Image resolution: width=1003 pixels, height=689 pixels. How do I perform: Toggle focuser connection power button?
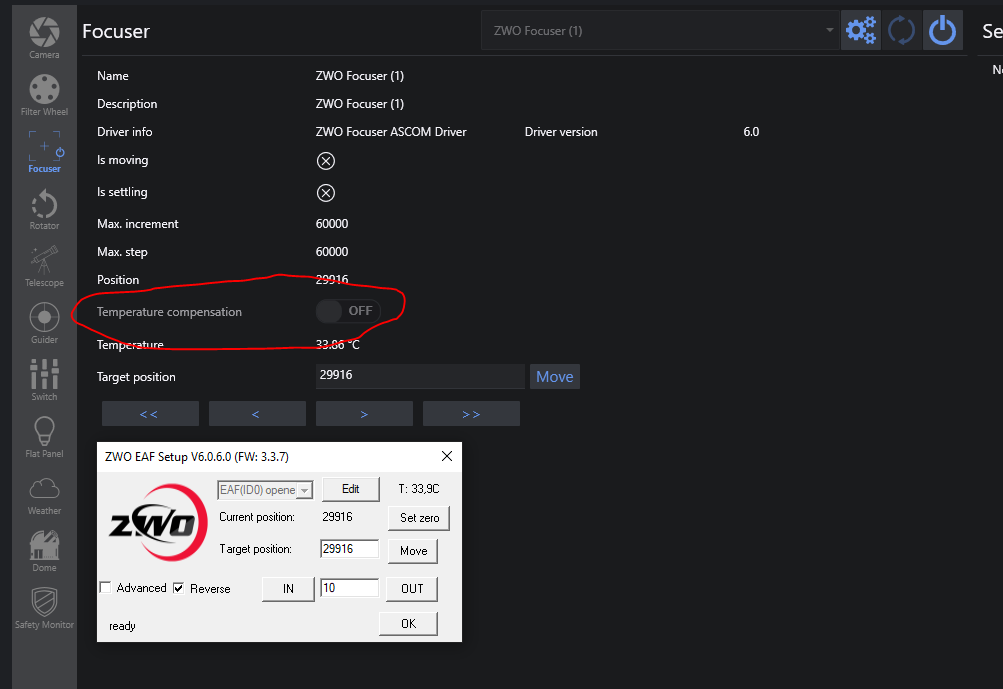coord(942,30)
